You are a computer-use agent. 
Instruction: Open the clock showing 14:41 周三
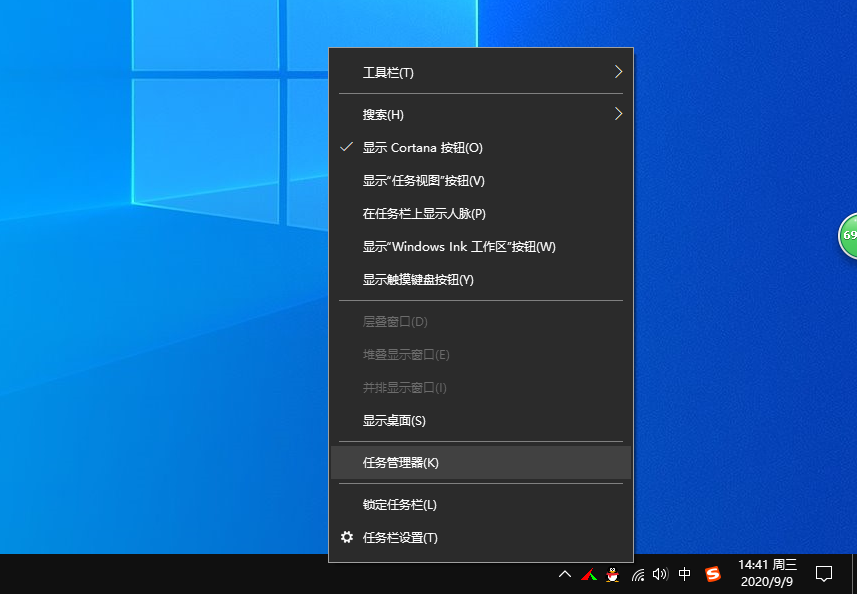767,573
